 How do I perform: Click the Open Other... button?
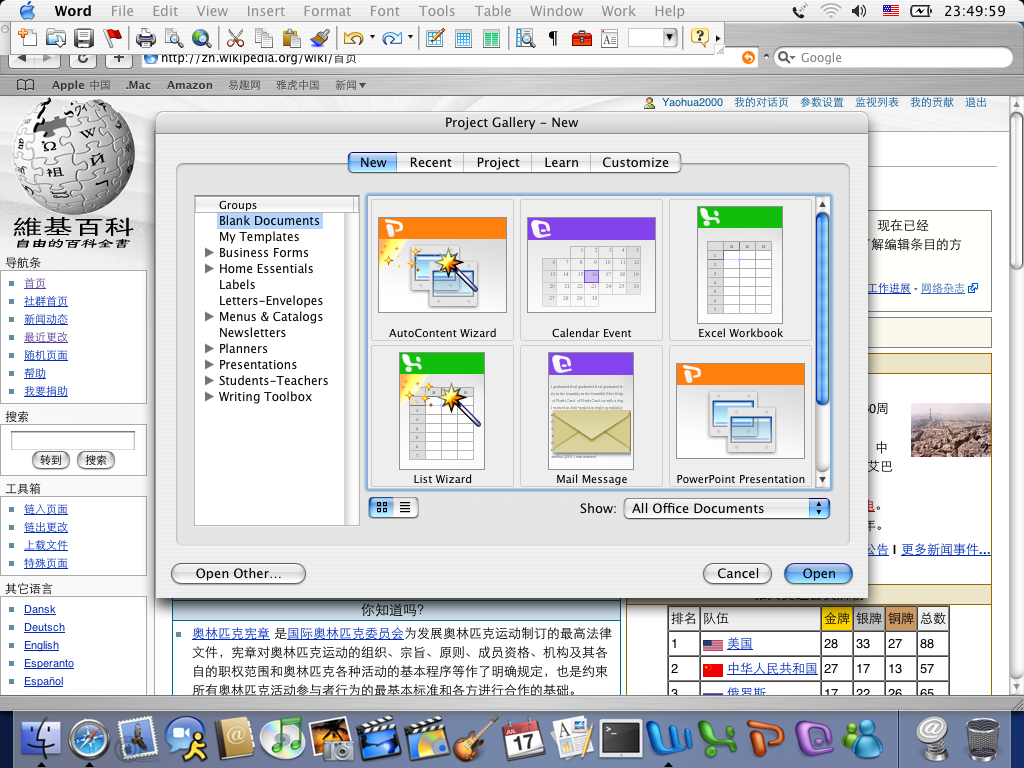tap(238, 573)
